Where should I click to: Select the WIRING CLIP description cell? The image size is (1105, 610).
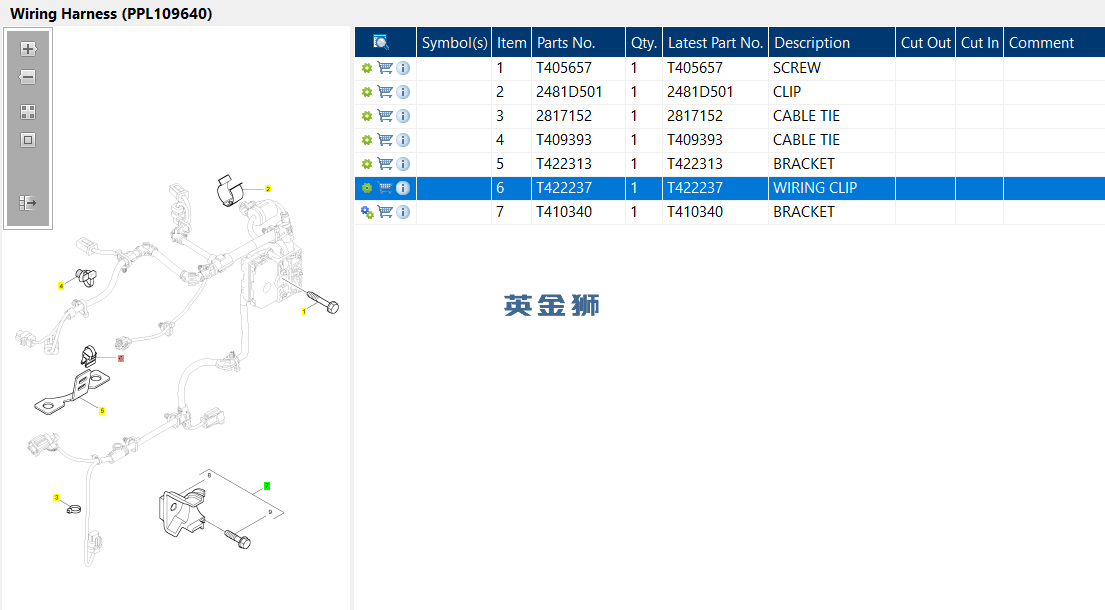[x=832, y=188]
